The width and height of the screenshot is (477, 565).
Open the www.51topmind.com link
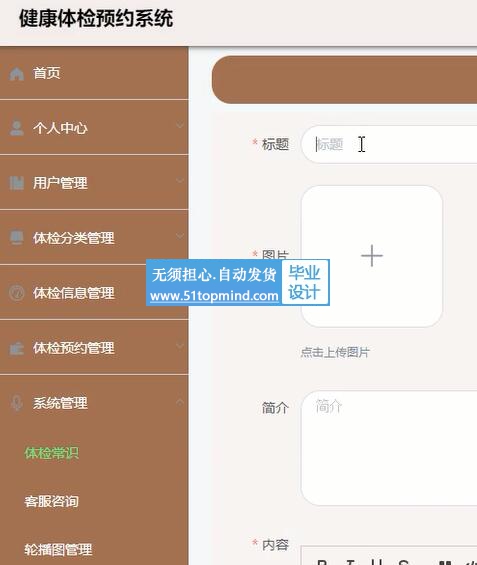tap(214, 296)
